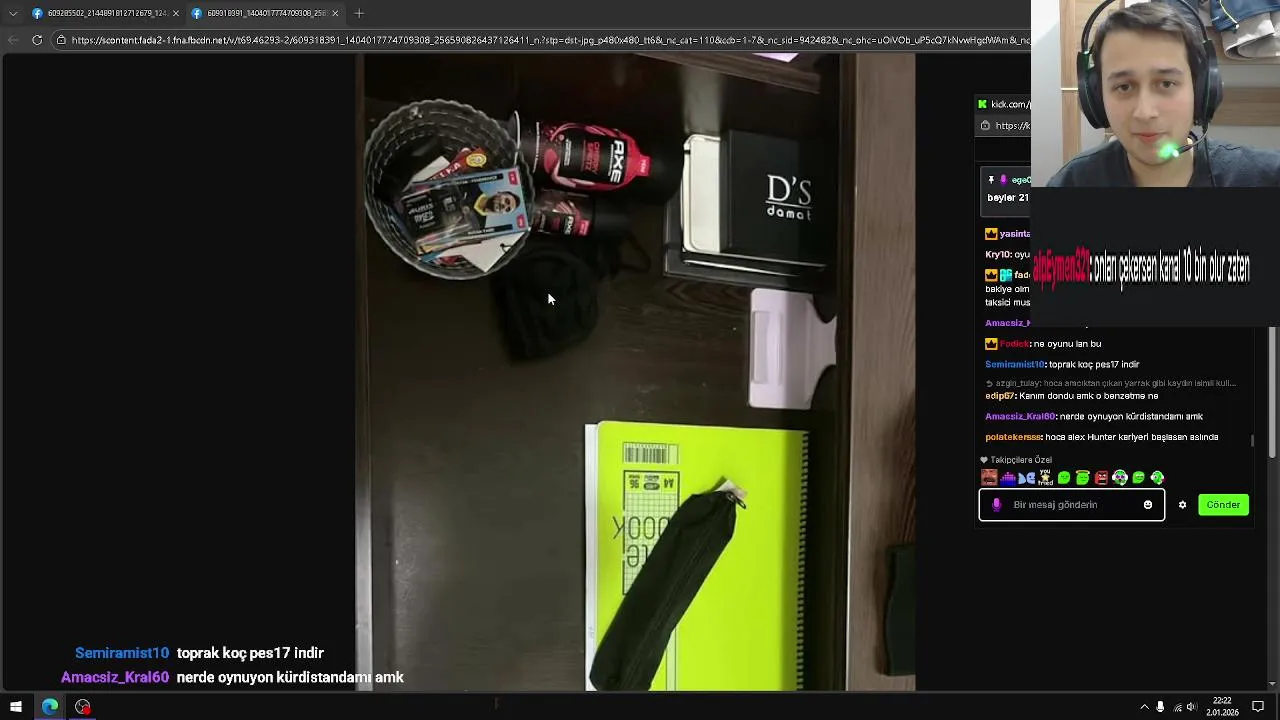The height and width of the screenshot is (720, 1280).
Task: Click the green Gönder button
Action: 1223,505
